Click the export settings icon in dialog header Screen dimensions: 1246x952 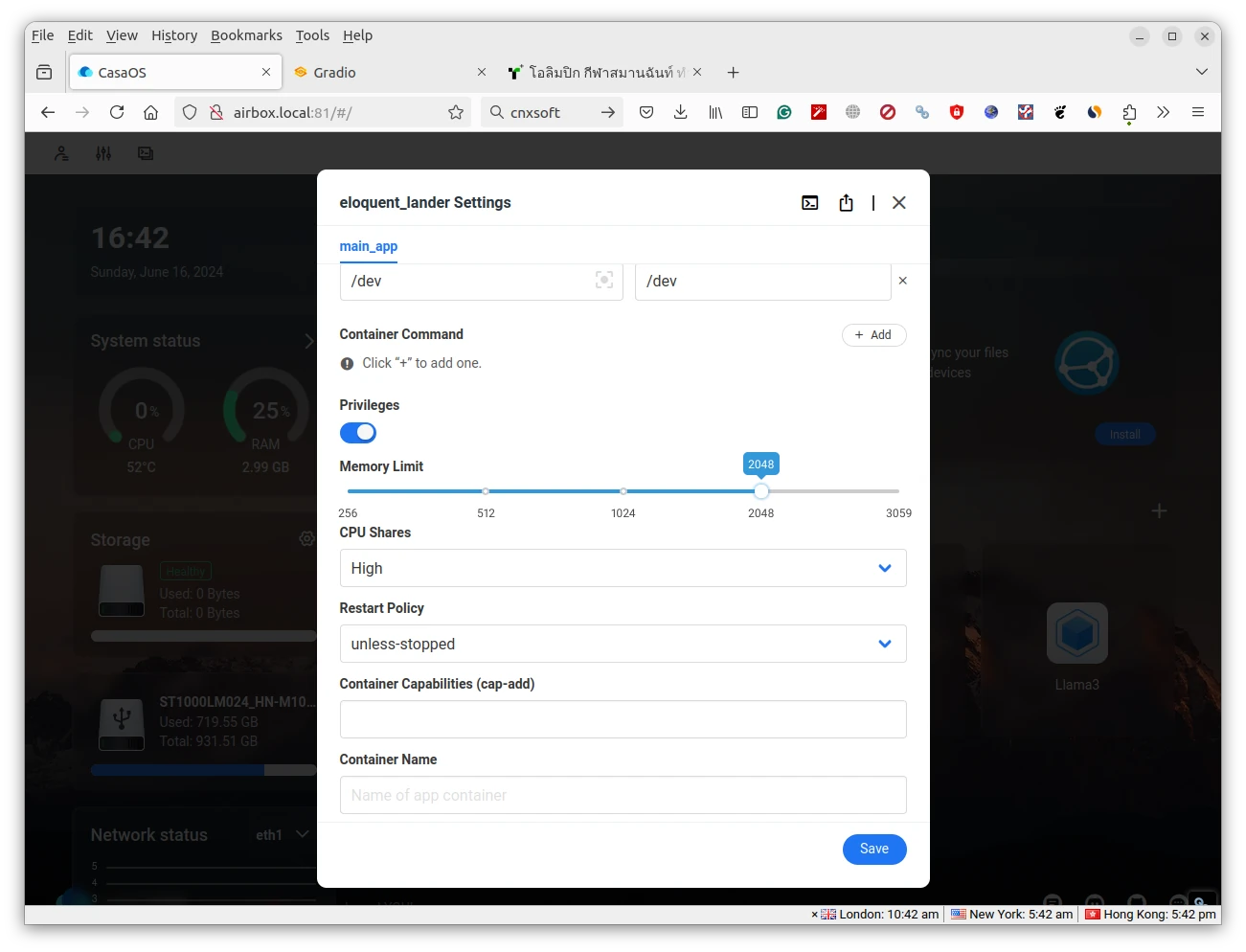(846, 203)
